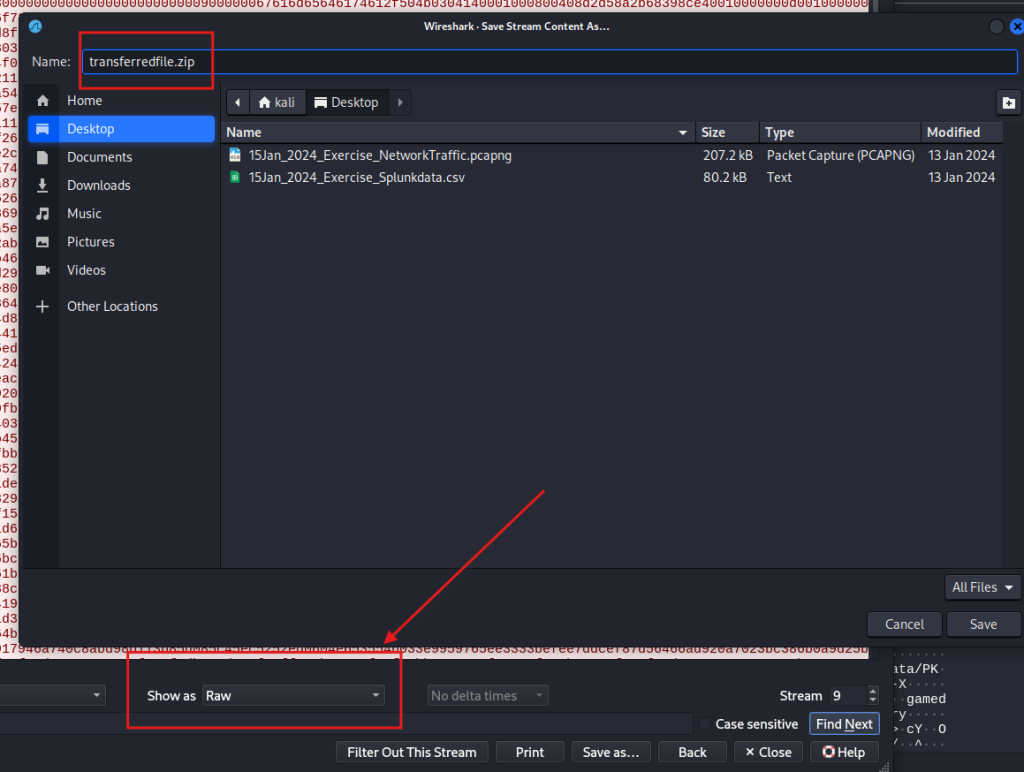Viewport: 1024px width, 772px height.
Task: Click the Packet Capture (PCAPNG) type cell
Action: pos(840,155)
